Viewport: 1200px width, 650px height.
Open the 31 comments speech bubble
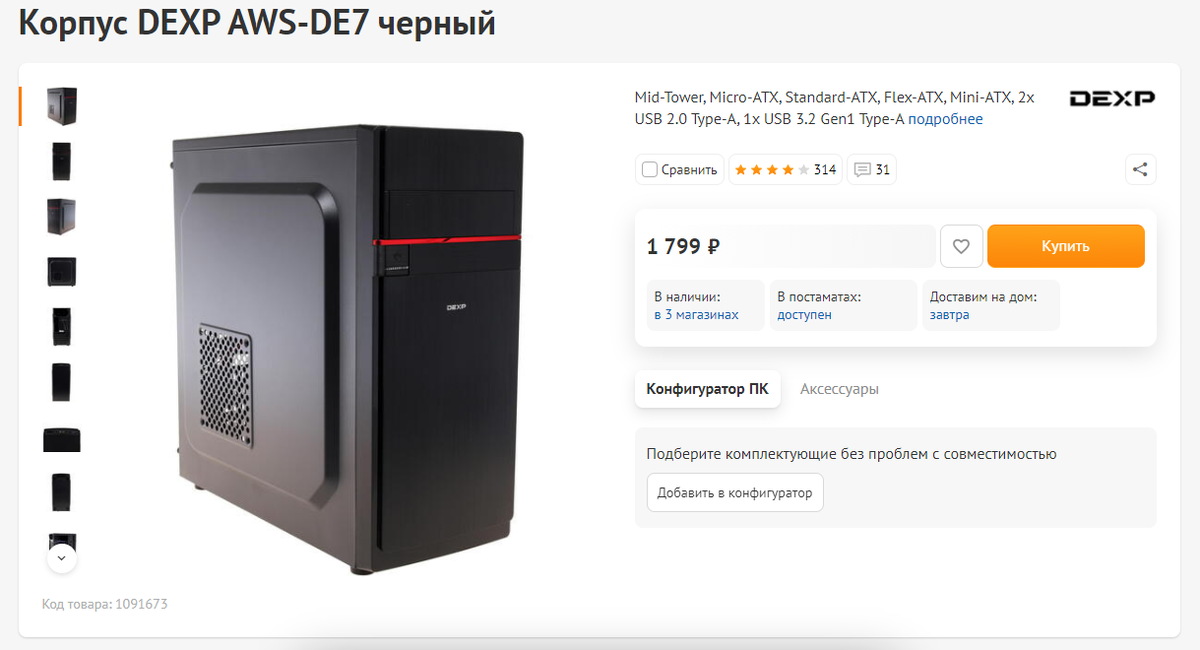tap(872, 170)
